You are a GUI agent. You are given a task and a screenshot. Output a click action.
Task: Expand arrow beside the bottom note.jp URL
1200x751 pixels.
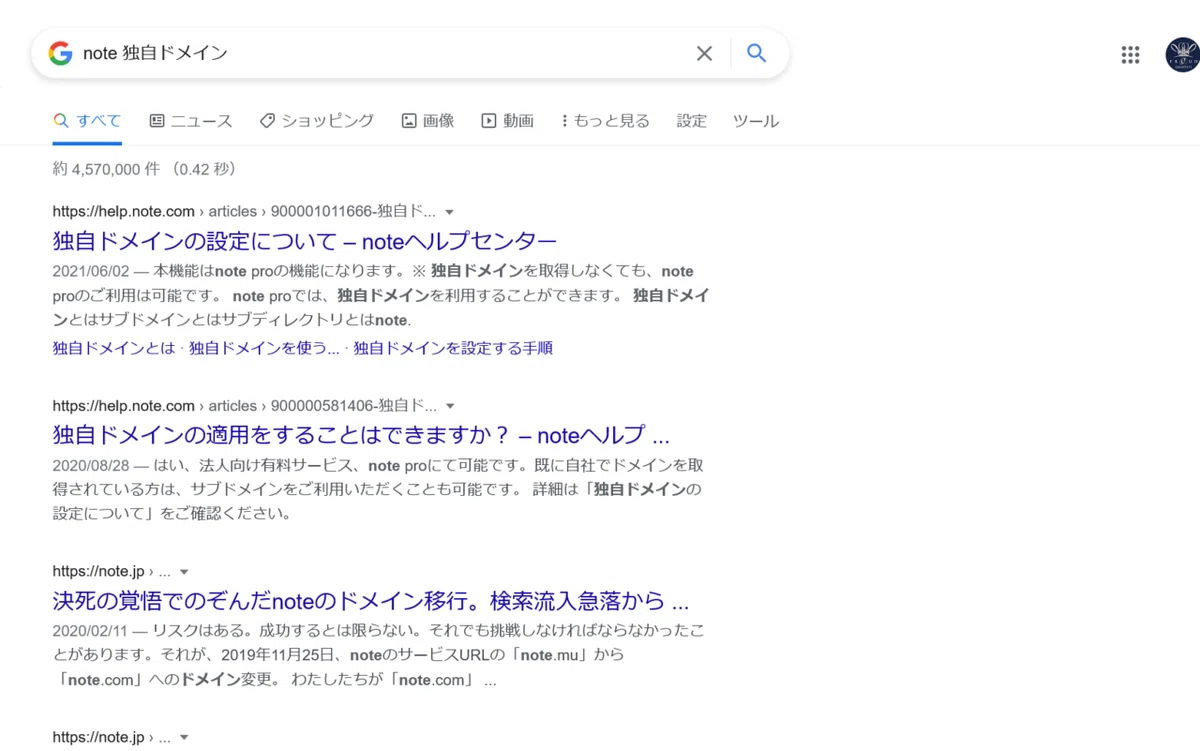pyautogui.click(x=184, y=738)
